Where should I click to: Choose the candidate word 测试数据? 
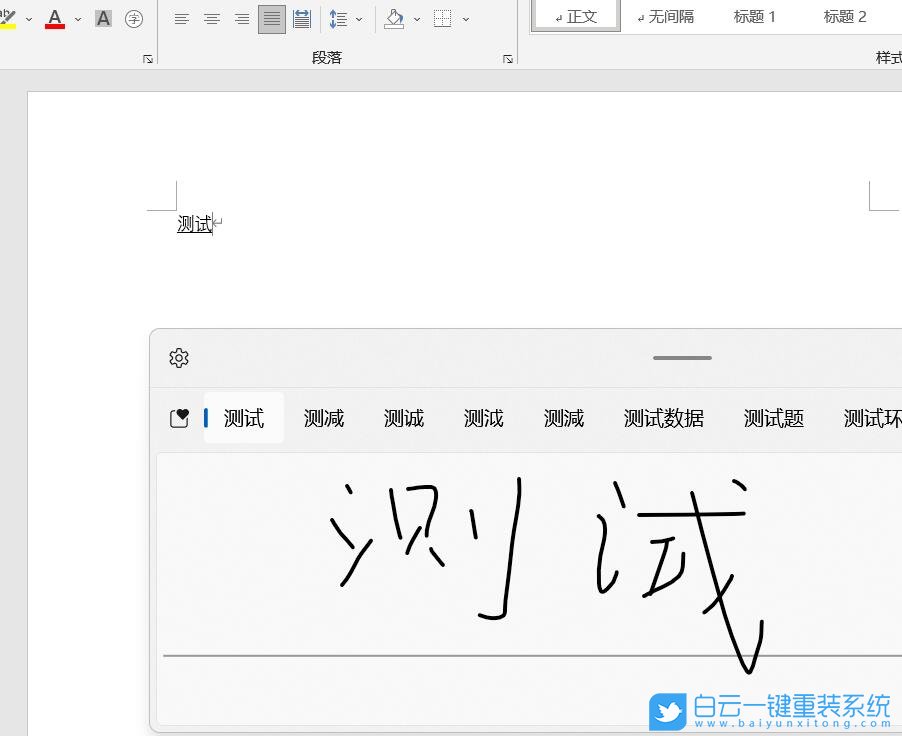663,418
